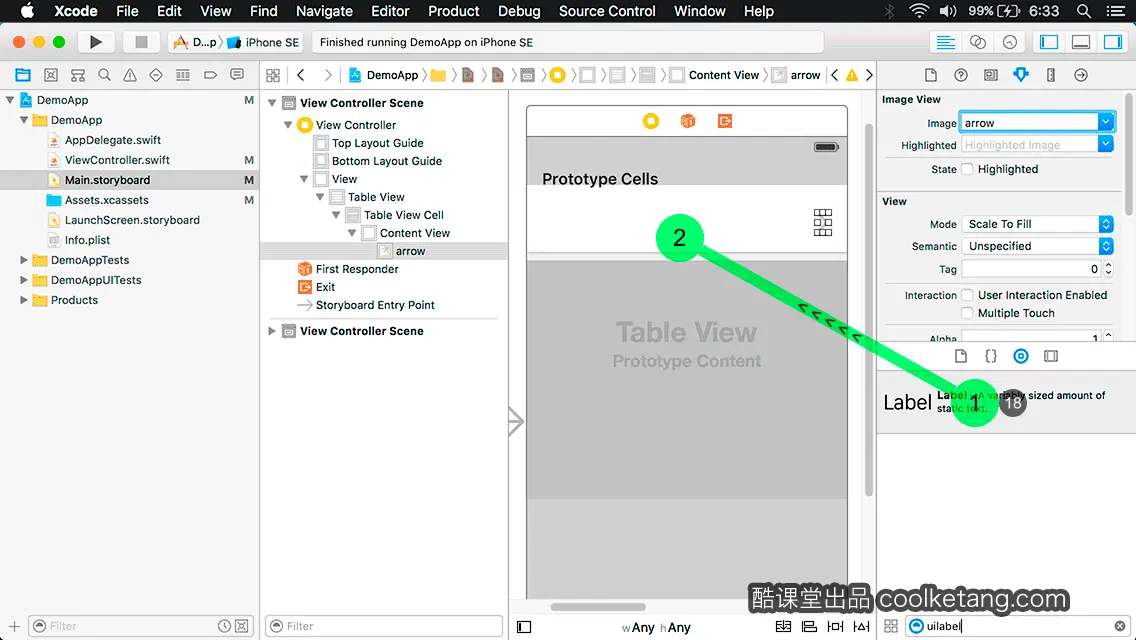1136x640 pixels.
Task: Open the Mode Scale To Fill dropdown
Action: [1037, 224]
